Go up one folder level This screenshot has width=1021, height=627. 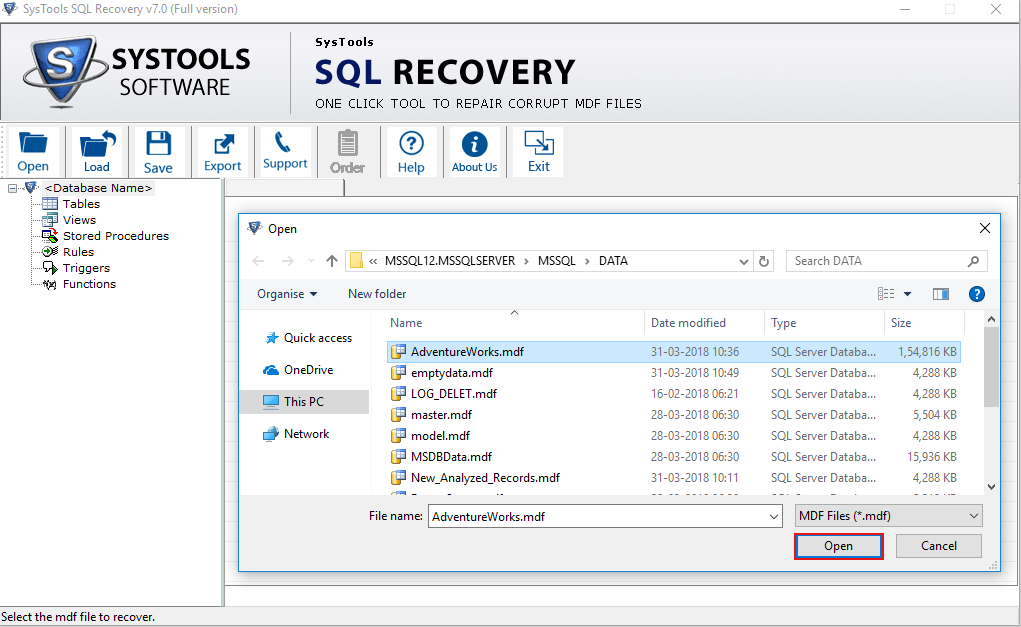tap(332, 261)
